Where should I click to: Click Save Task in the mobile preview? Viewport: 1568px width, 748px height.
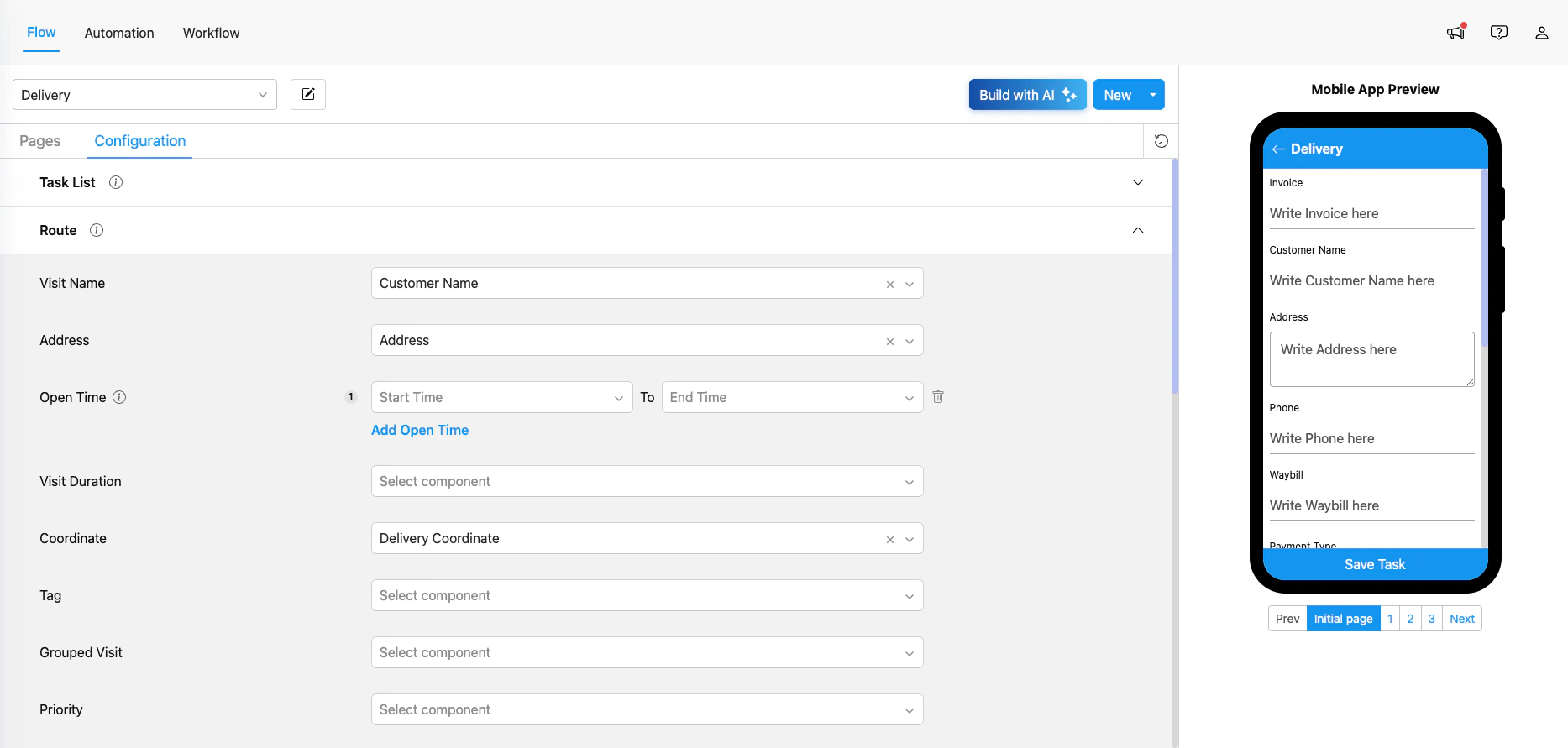[x=1375, y=564]
